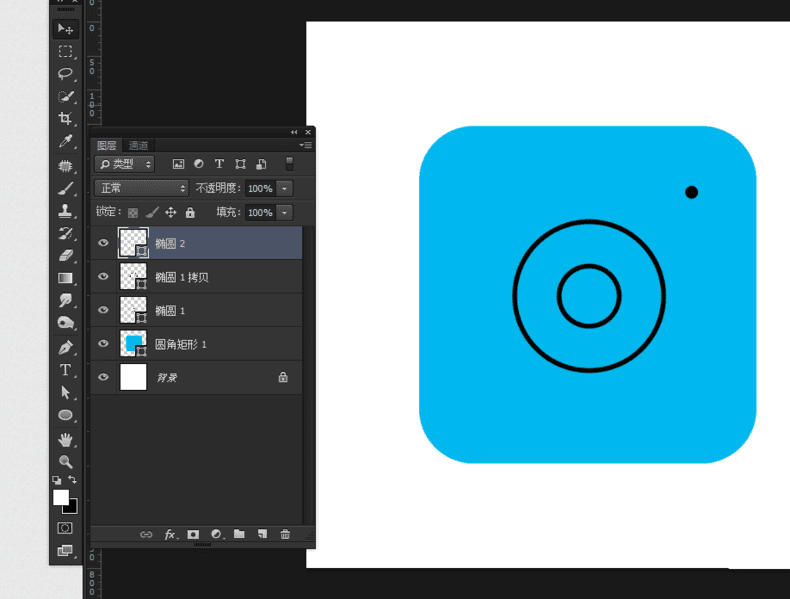790x599 pixels.
Task: Select the Type tool
Action: [65, 370]
